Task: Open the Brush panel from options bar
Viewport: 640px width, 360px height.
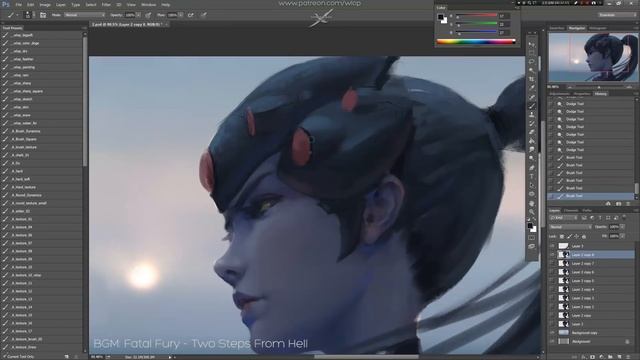Action: point(43,15)
